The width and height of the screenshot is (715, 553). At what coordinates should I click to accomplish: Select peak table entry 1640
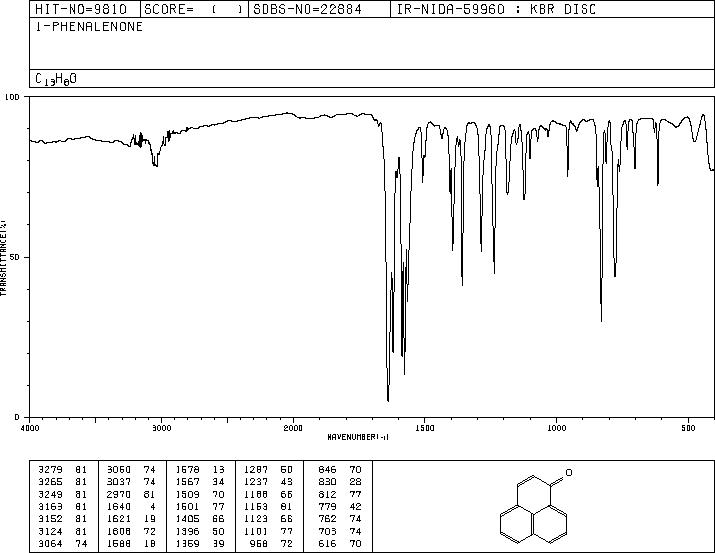point(119,506)
